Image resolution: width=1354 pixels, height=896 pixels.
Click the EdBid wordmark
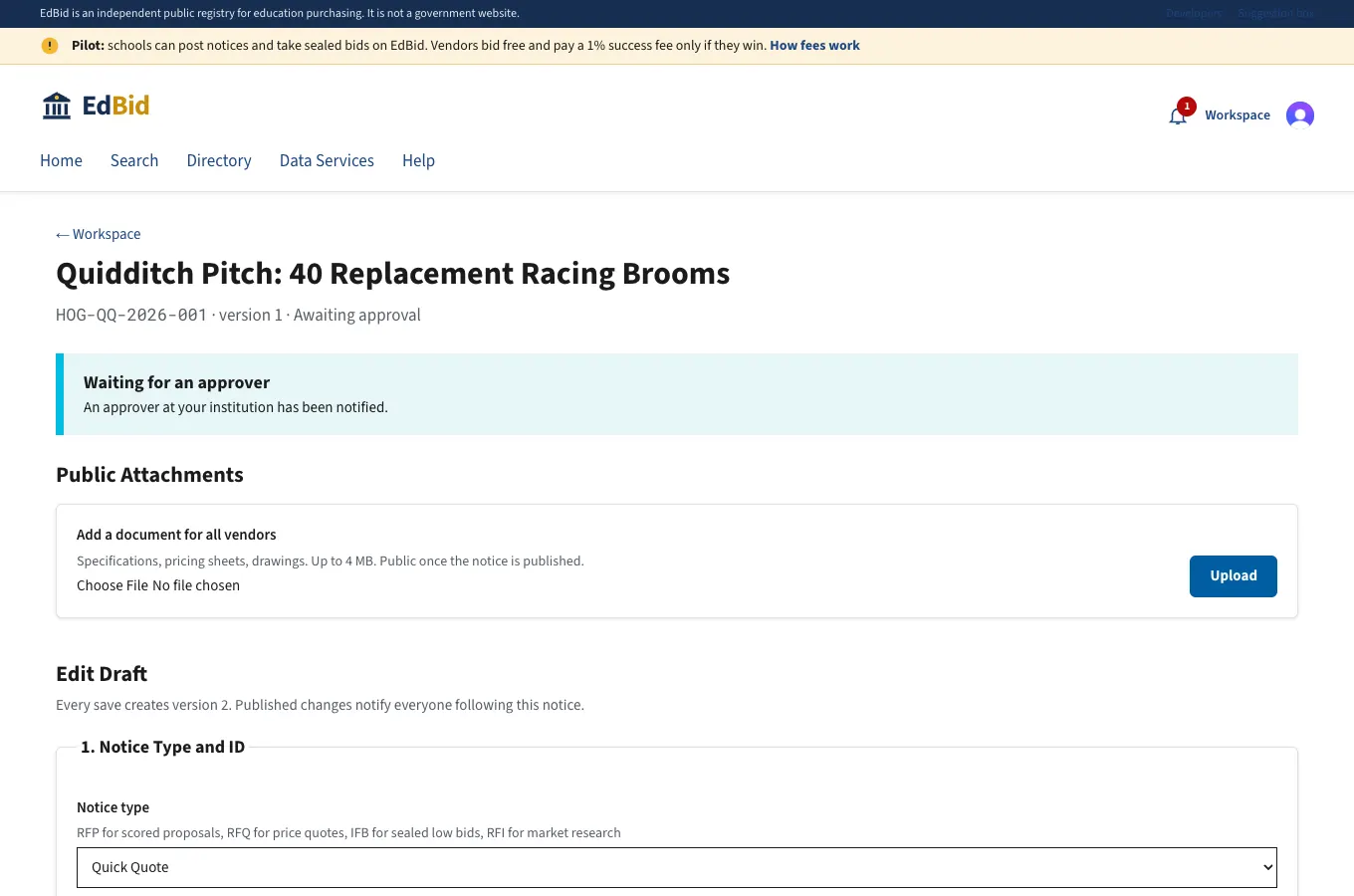pos(115,106)
